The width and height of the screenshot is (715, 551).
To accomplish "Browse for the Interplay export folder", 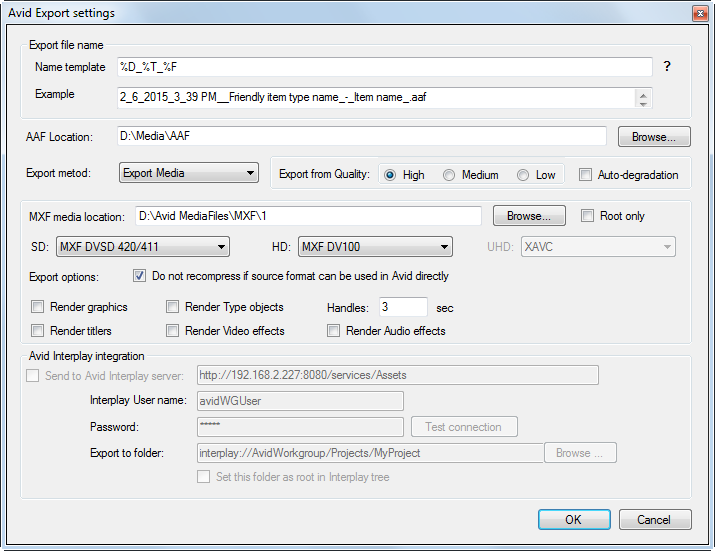I will 580,453.
